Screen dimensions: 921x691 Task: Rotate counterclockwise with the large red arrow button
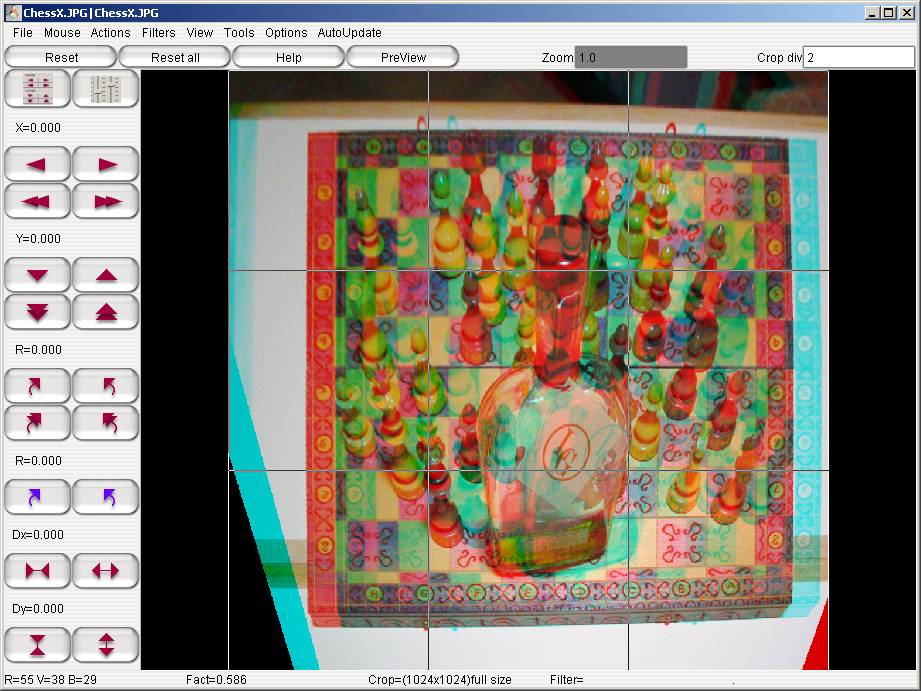click(x=106, y=423)
